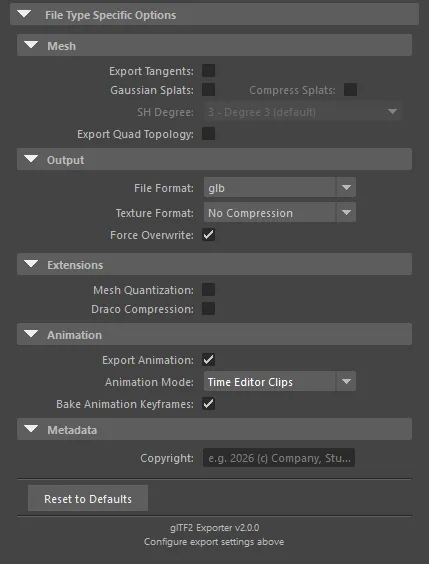The height and width of the screenshot is (564, 429).
Task: Click the Copyright input field
Action: tap(279, 458)
